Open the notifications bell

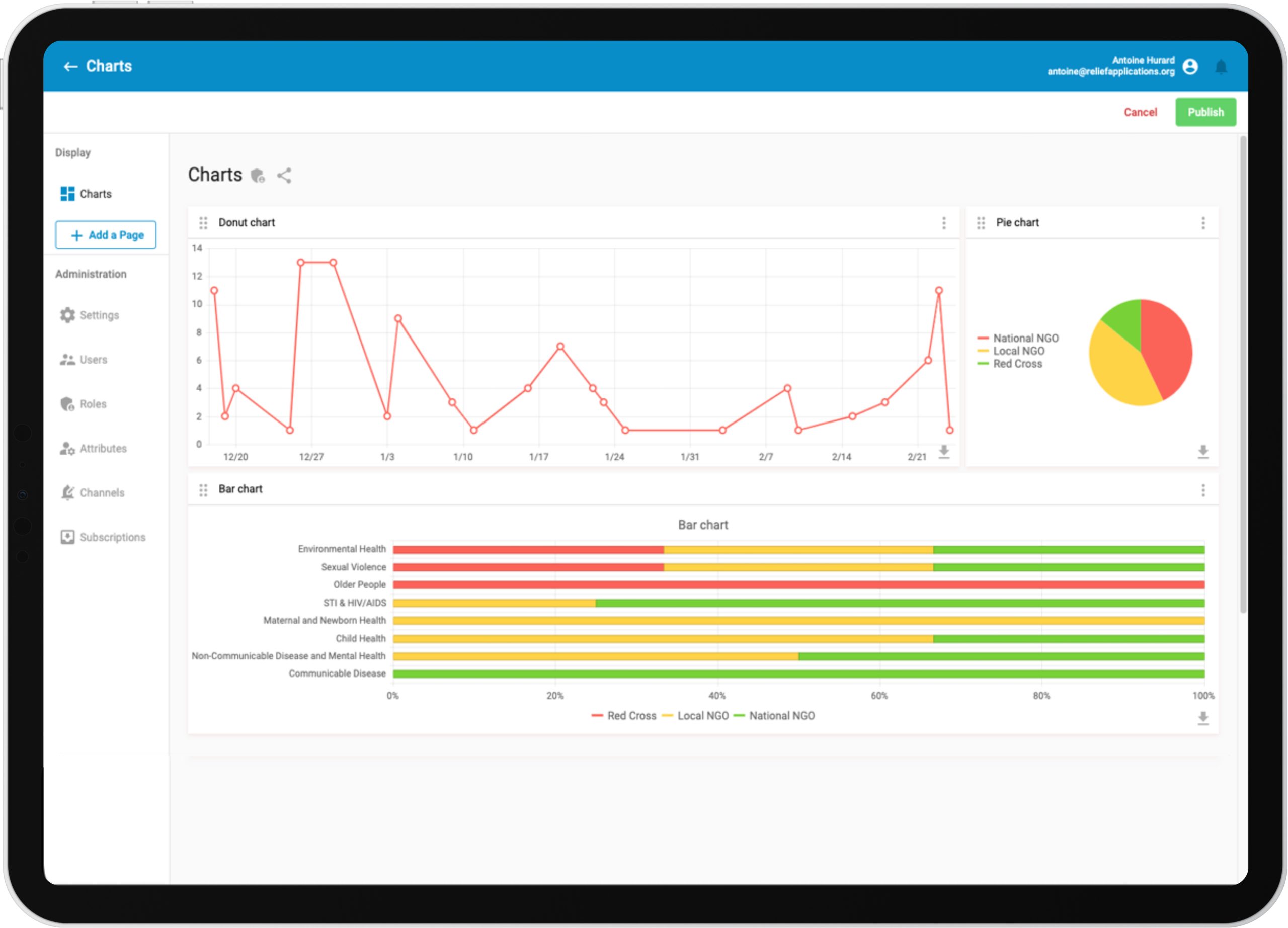click(1221, 67)
